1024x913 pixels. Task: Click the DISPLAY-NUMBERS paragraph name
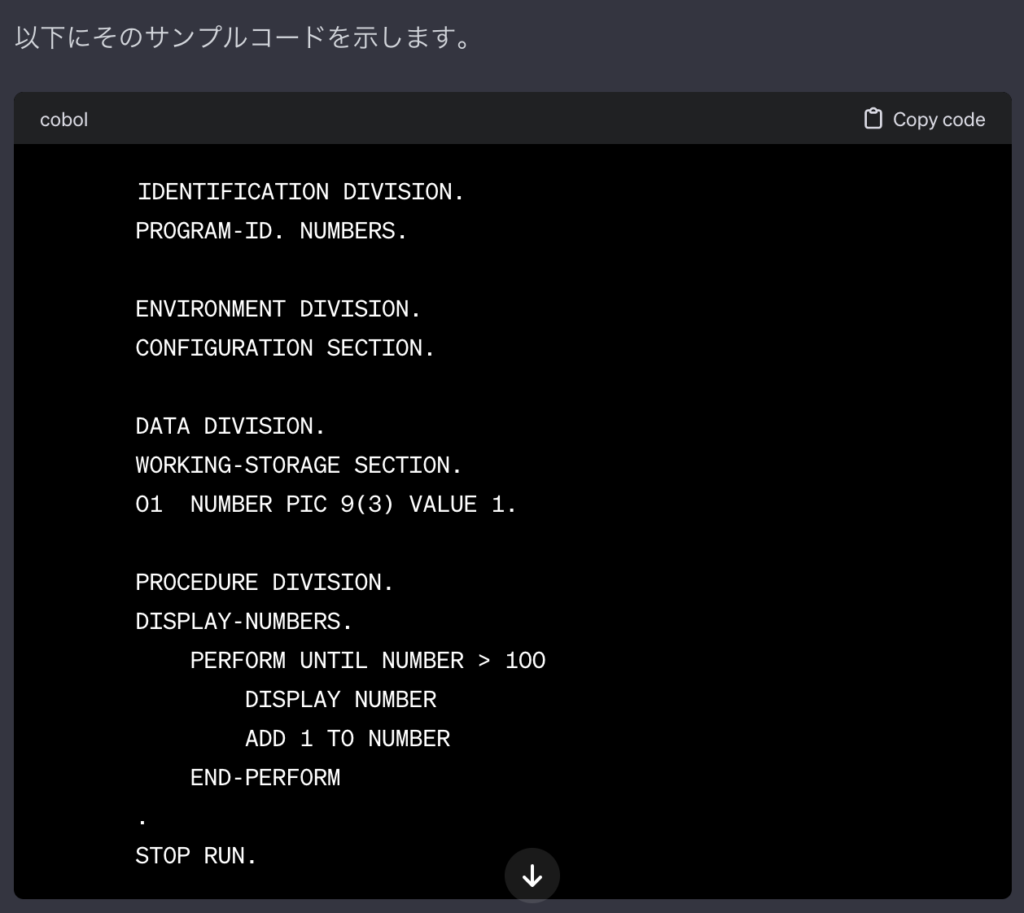click(x=244, y=621)
